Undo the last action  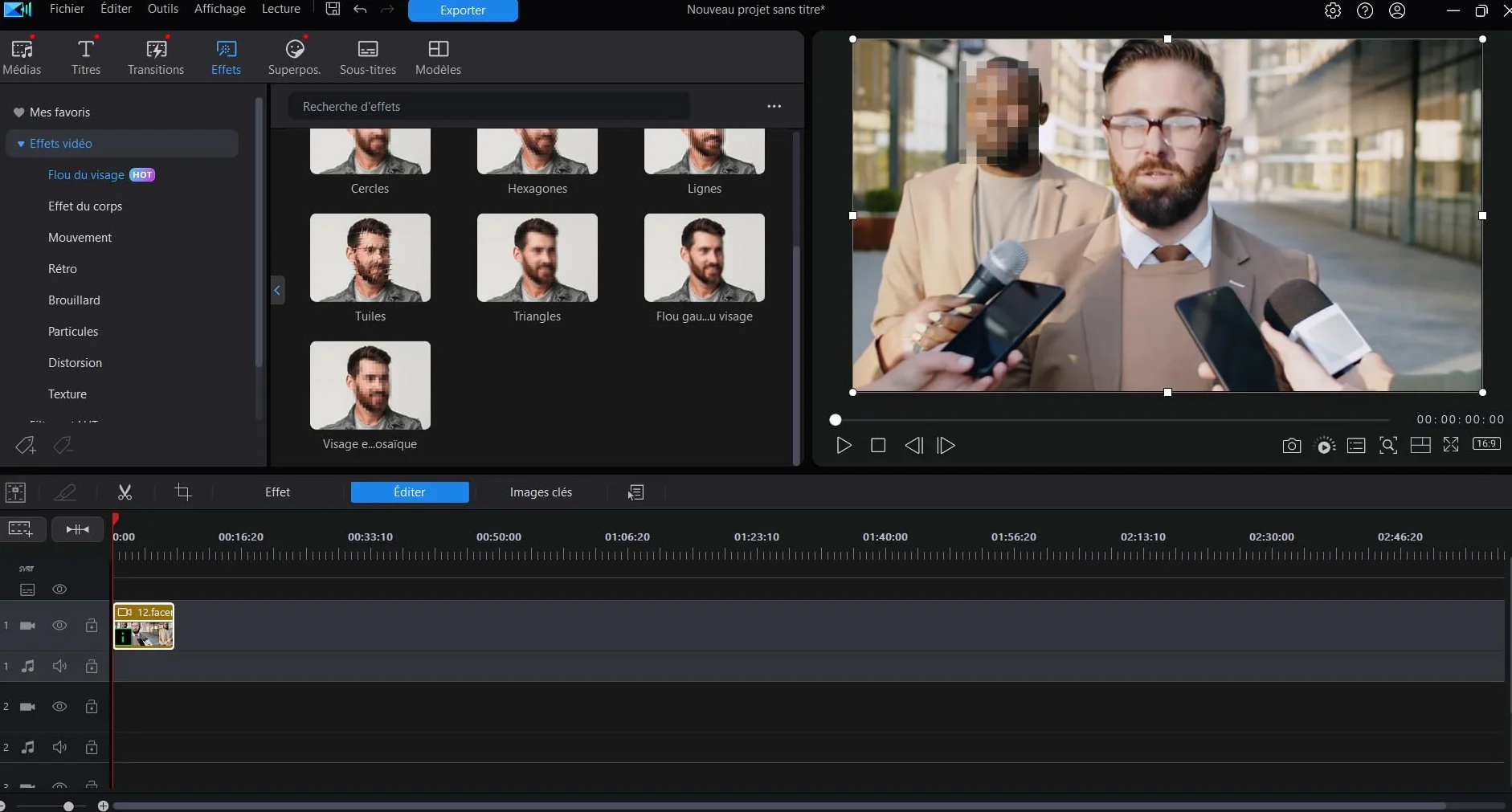click(x=360, y=10)
